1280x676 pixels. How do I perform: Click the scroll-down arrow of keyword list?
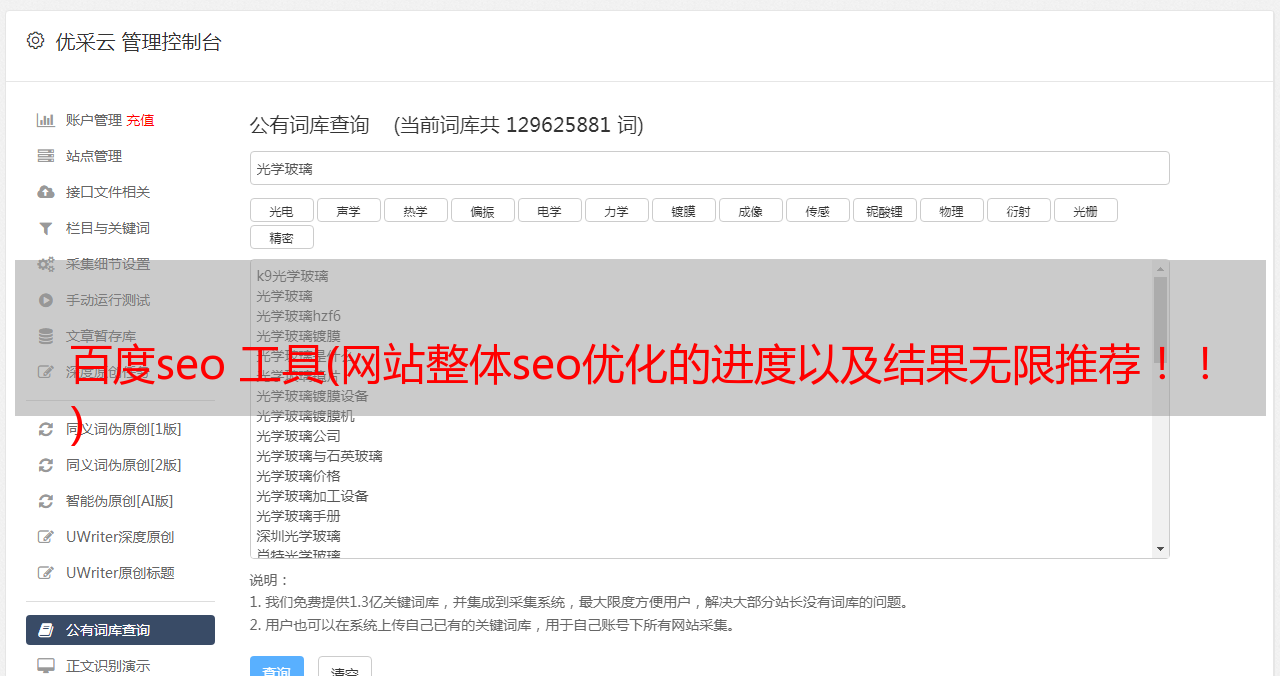click(x=1161, y=549)
